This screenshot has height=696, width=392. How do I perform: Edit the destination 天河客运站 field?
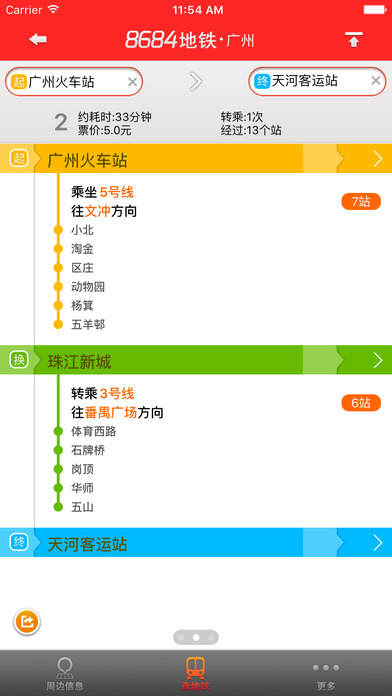[311, 81]
